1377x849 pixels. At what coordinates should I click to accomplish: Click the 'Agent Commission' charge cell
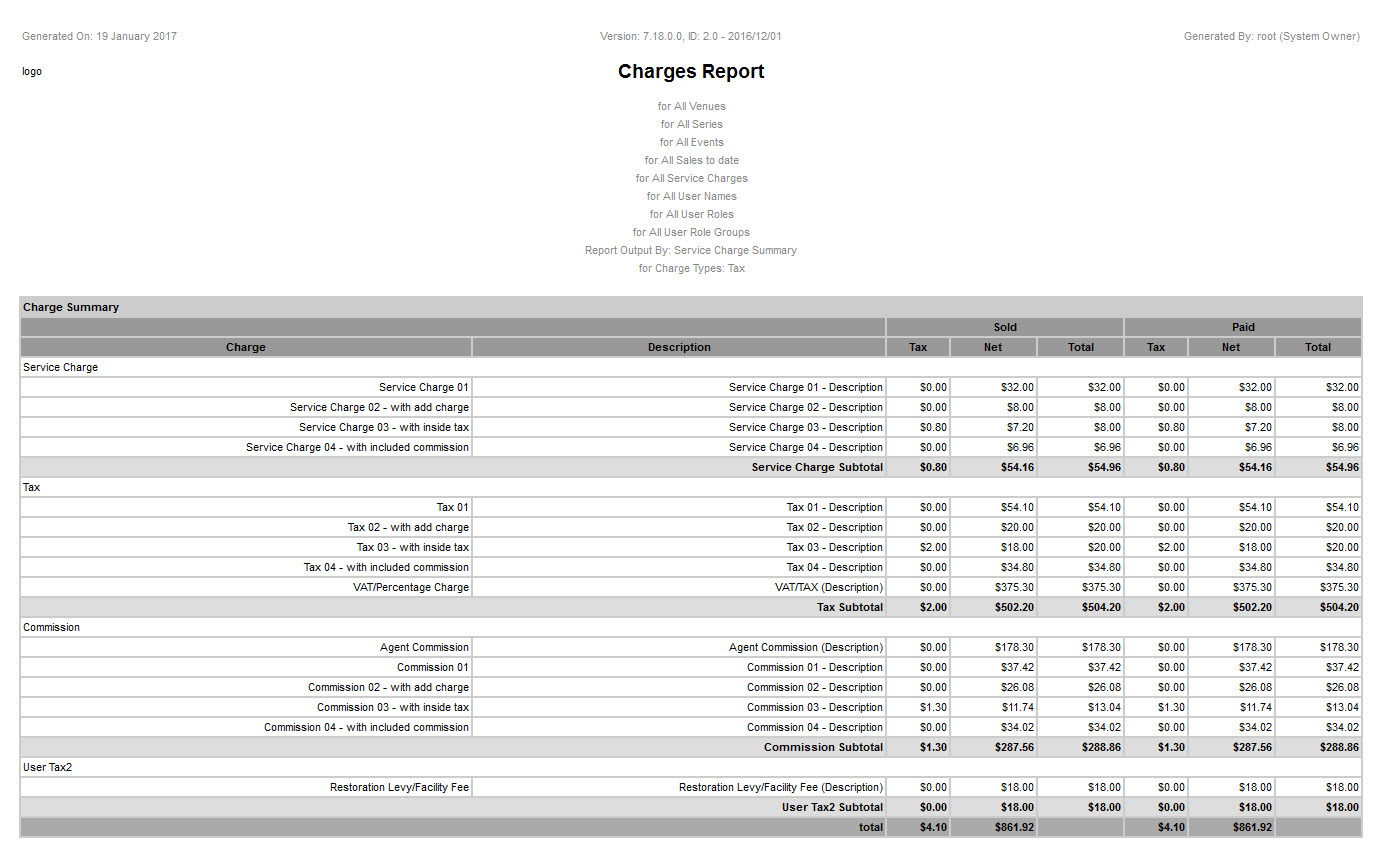pos(246,647)
